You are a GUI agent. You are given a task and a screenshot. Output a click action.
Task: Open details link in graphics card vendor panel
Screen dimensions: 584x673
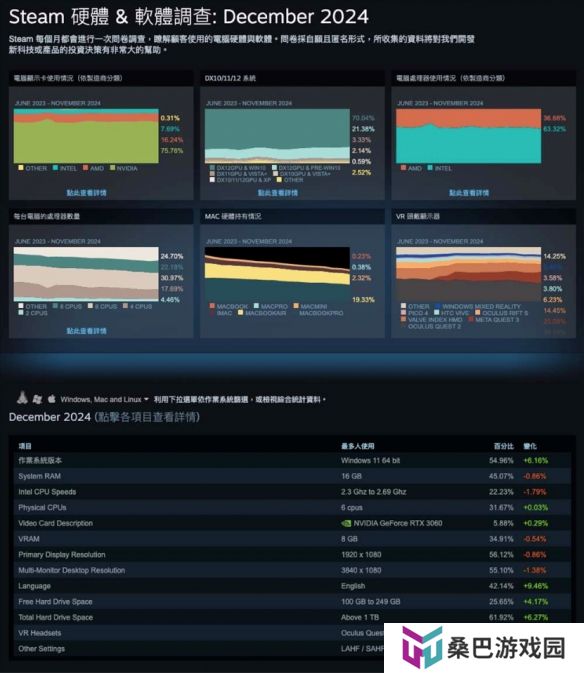click(86, 193)
